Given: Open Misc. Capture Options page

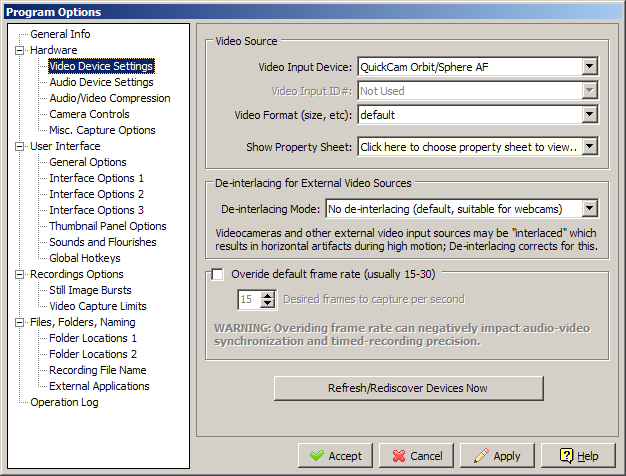Looking at the screenshot, I should pos(102,130).
